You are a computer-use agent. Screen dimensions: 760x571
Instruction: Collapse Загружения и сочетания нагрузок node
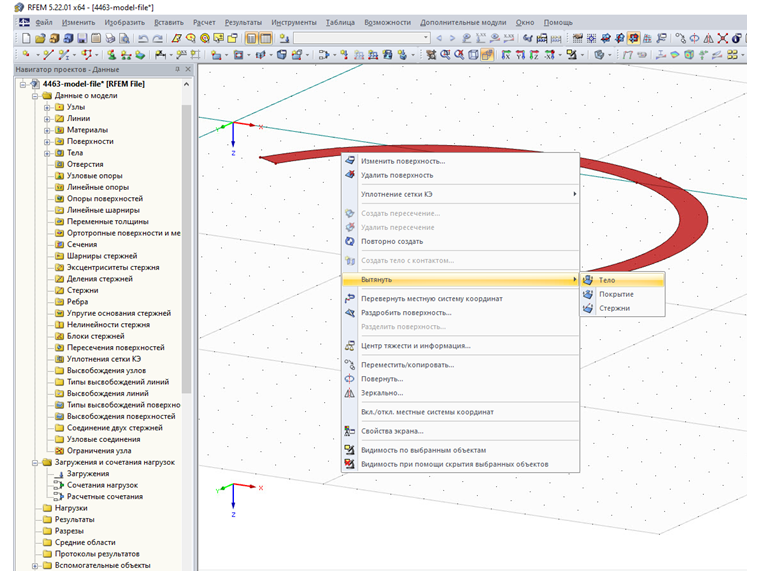pyautogui.click(x=35, y=462)
